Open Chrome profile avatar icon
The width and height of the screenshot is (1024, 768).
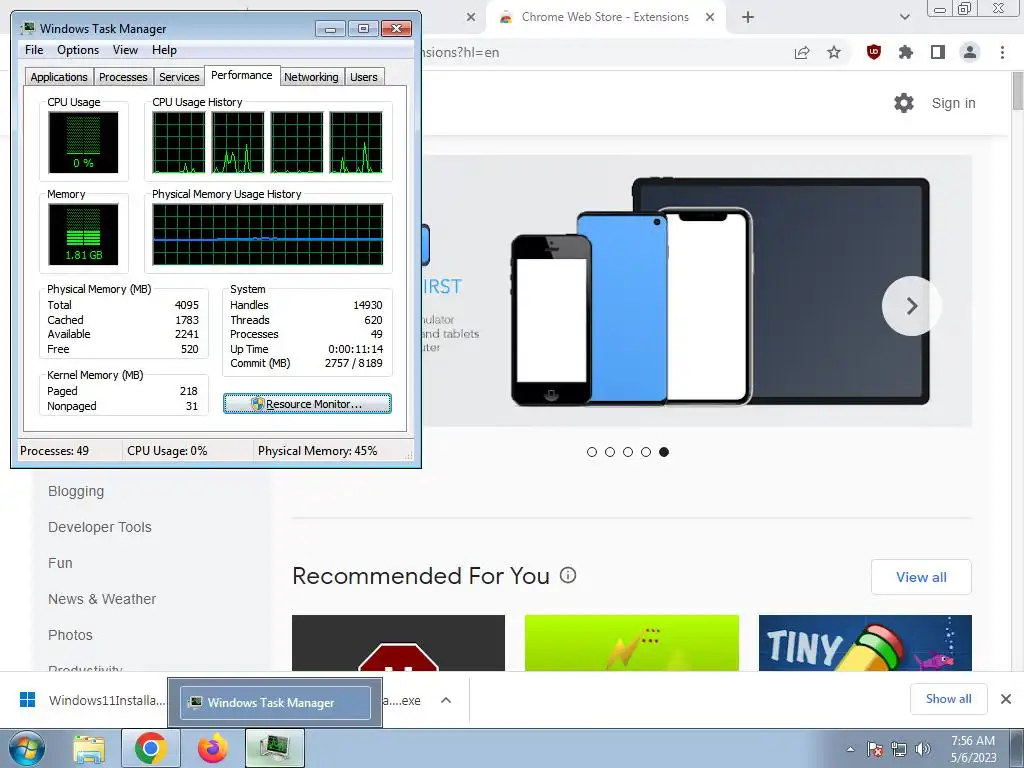970,52
